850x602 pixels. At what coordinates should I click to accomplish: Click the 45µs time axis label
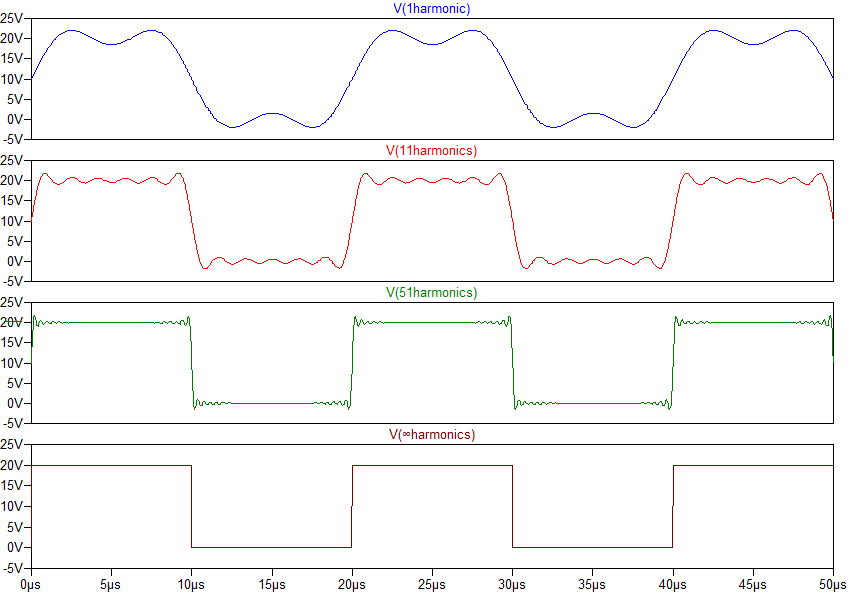[x=752, y=581]
